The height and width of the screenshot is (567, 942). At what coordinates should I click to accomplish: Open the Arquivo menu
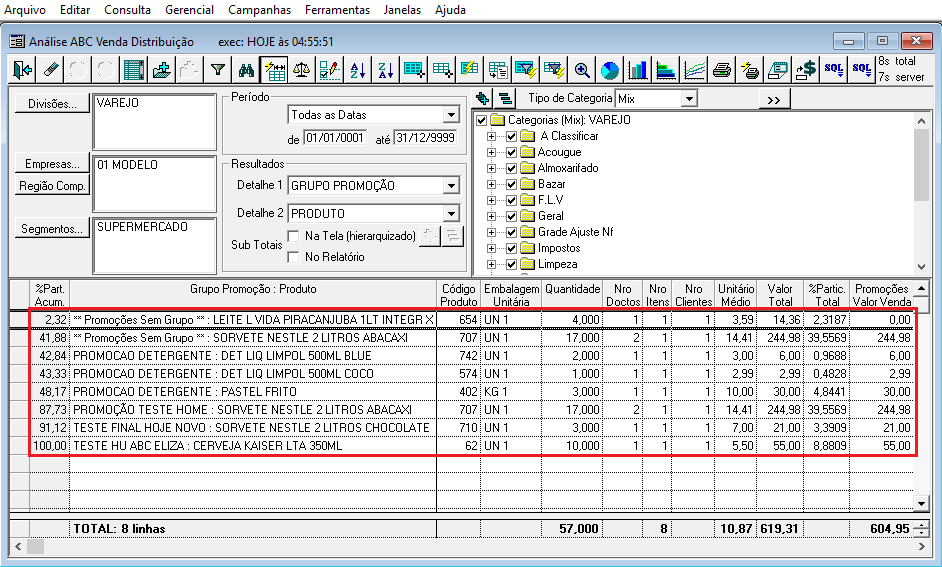25,10
